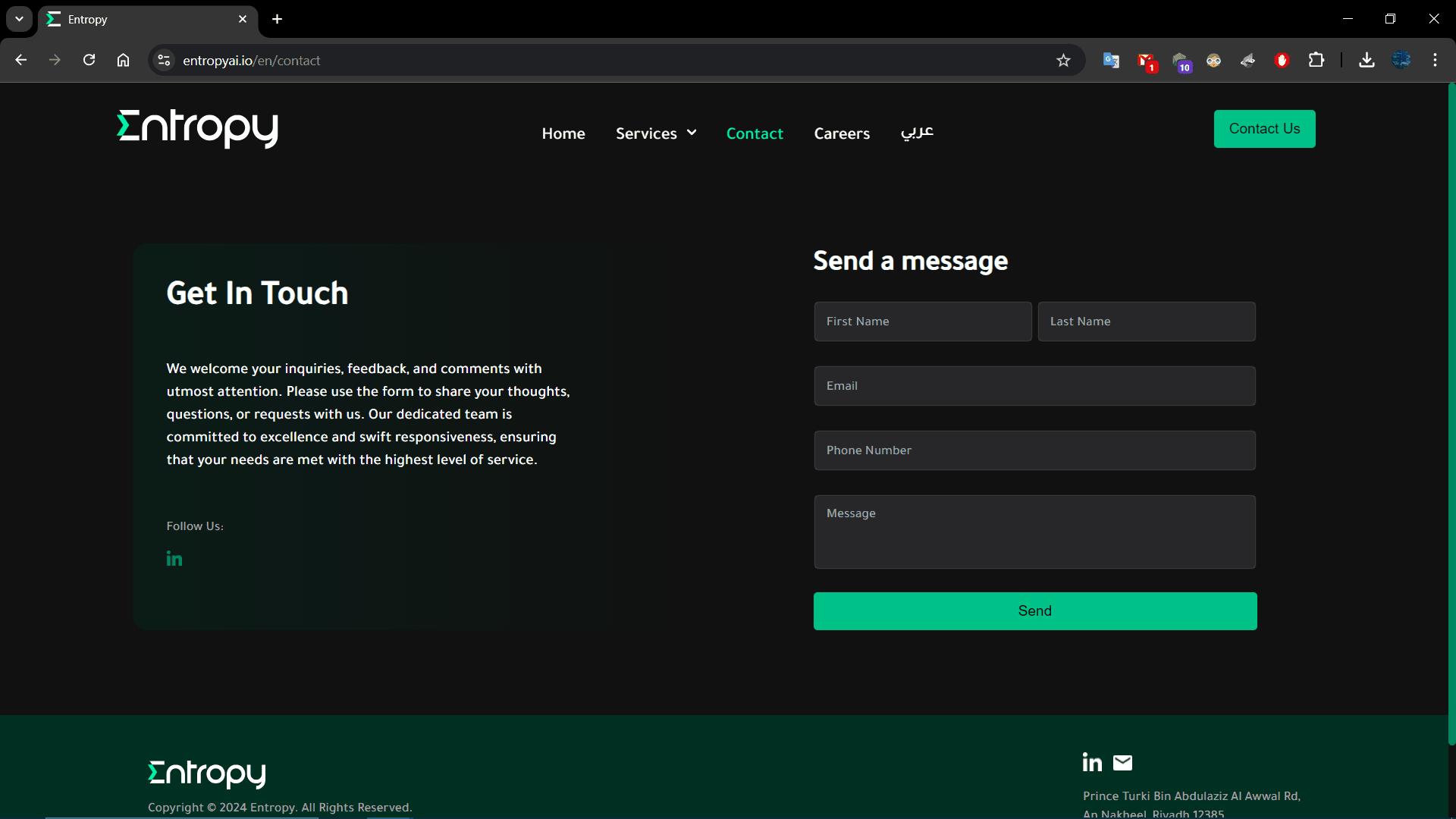
Task: Select the Entropy browser tab
Action: click(x=148, y=20)
